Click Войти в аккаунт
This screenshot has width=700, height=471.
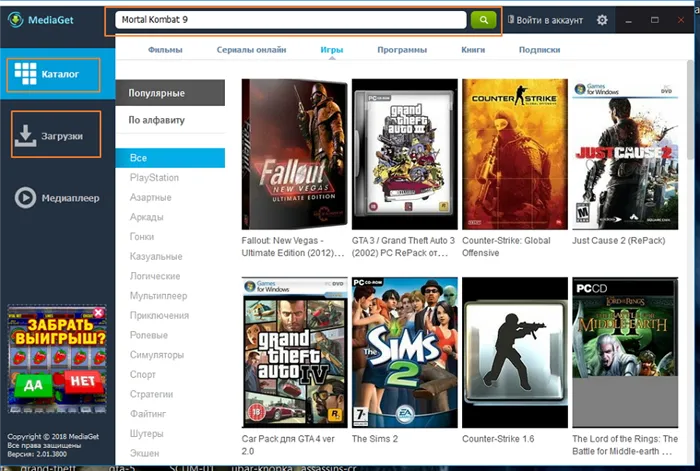(546, 20)
